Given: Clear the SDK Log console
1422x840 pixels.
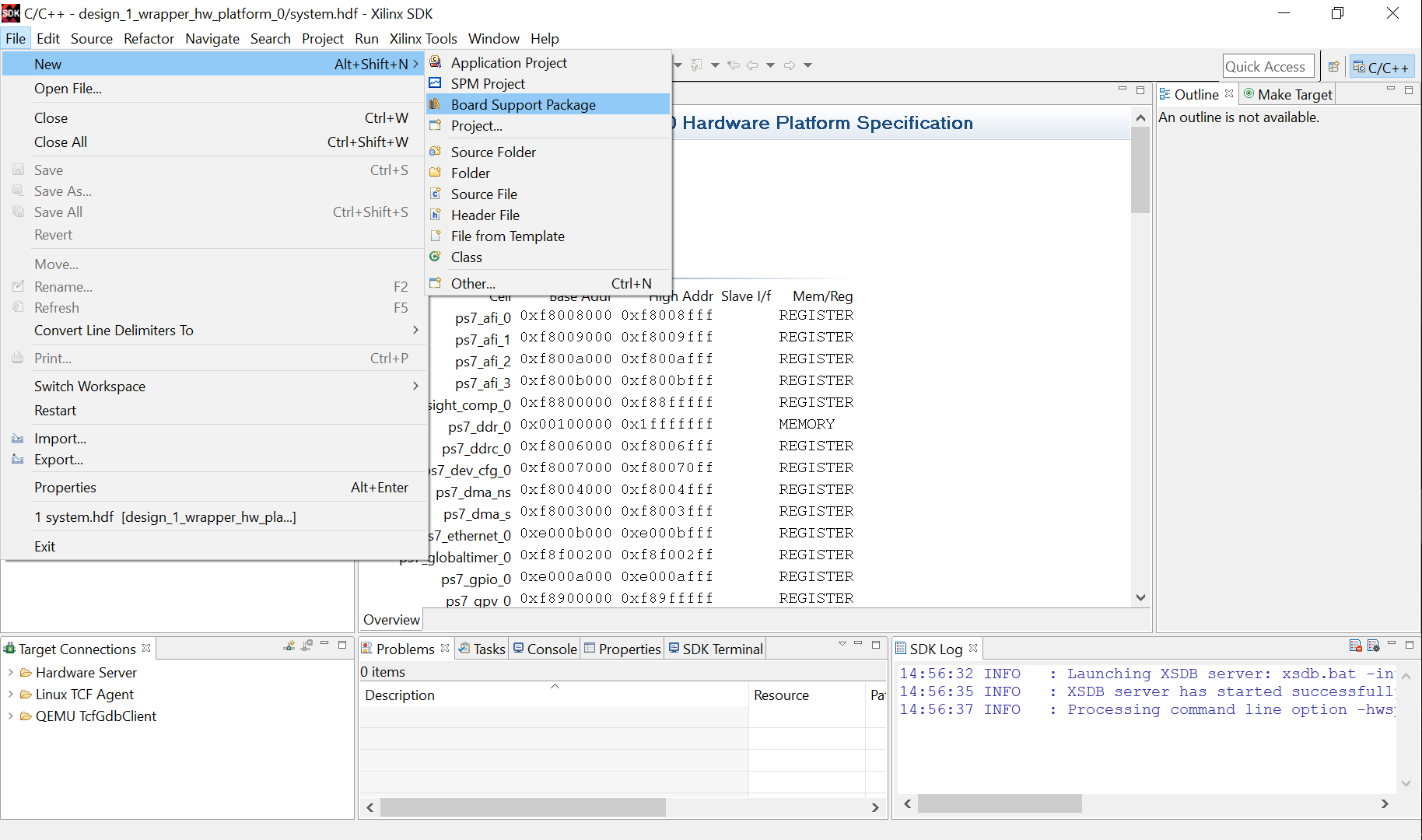Looking at the screenshot, I should point(1356,646).
